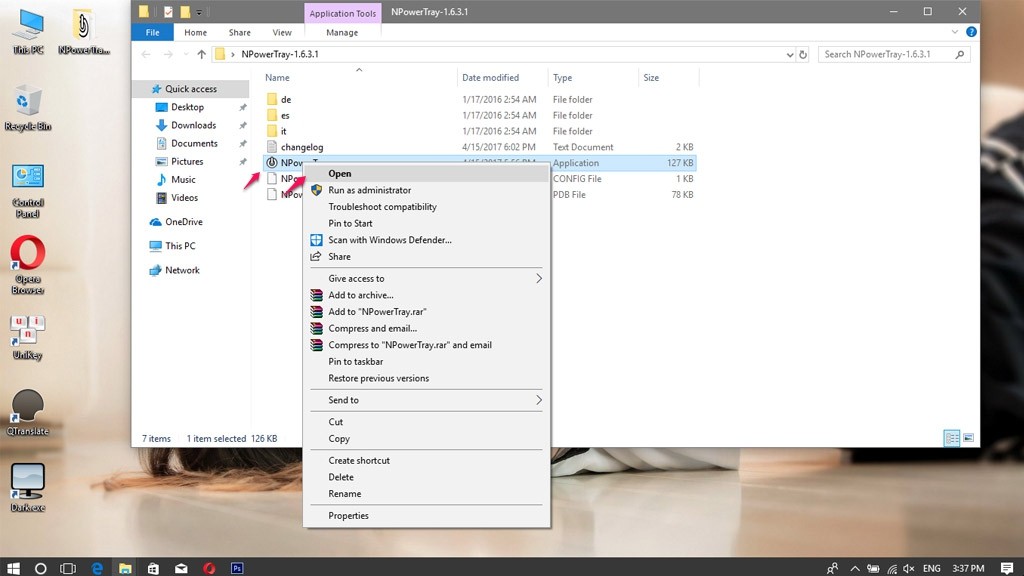Screen dimensions: 1024x576
Task: Open the View ribbon tab
Action: [x=282, y=32]
